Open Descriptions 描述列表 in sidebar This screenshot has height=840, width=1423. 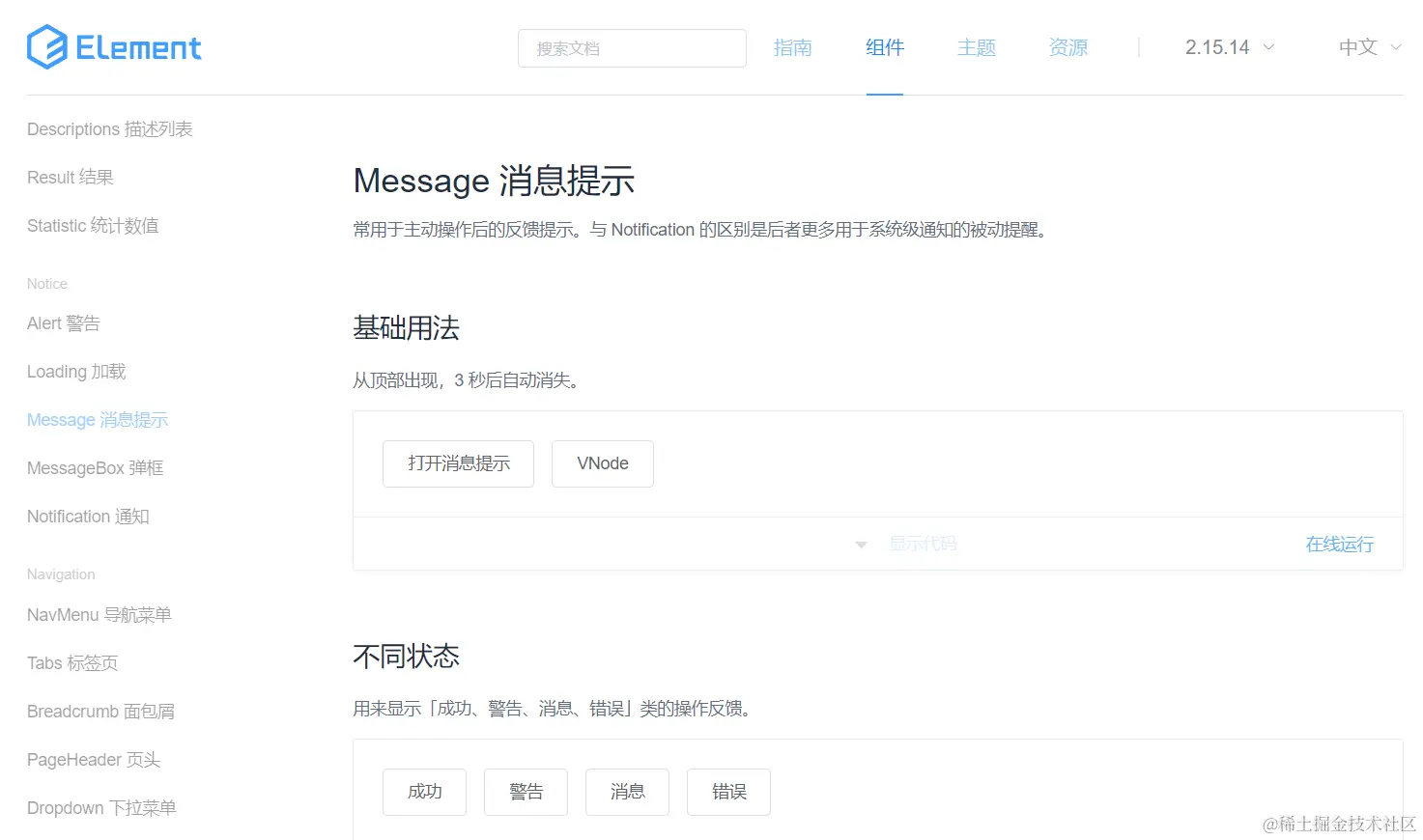click(110, 129)
